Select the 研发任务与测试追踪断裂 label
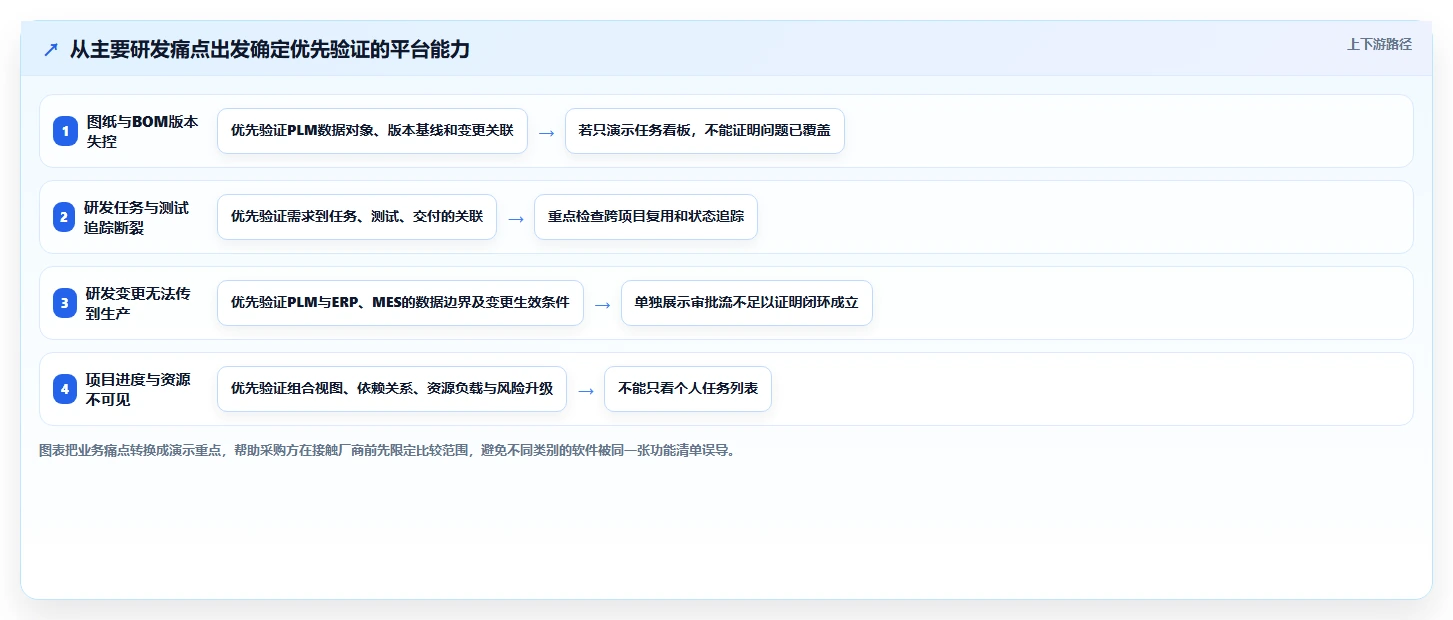The width and height of the screenshot is (1453, 620). tap(137, 217)
